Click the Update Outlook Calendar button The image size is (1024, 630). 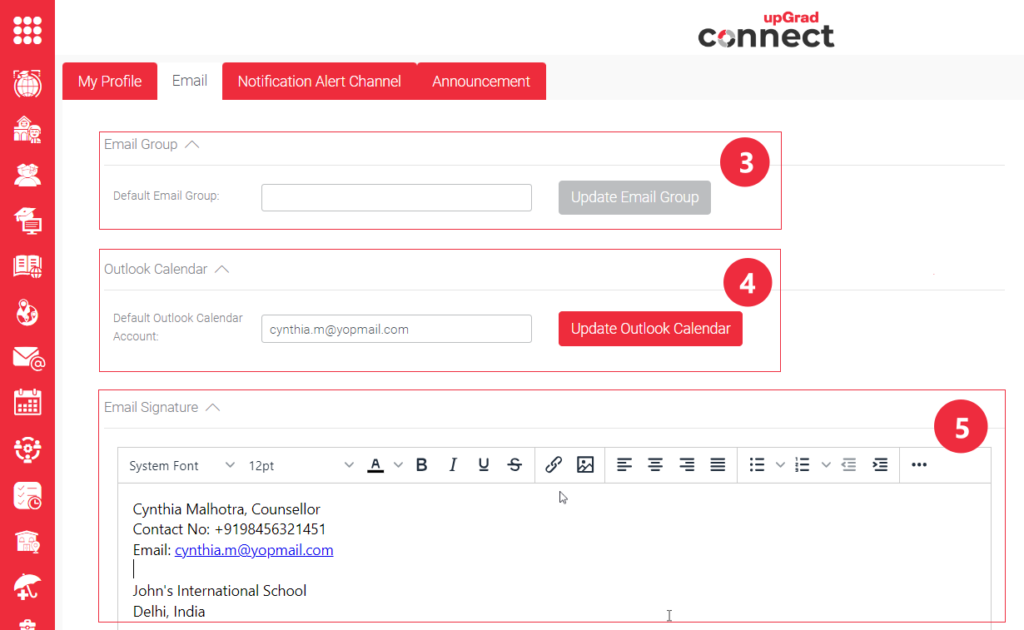[650, 329]
